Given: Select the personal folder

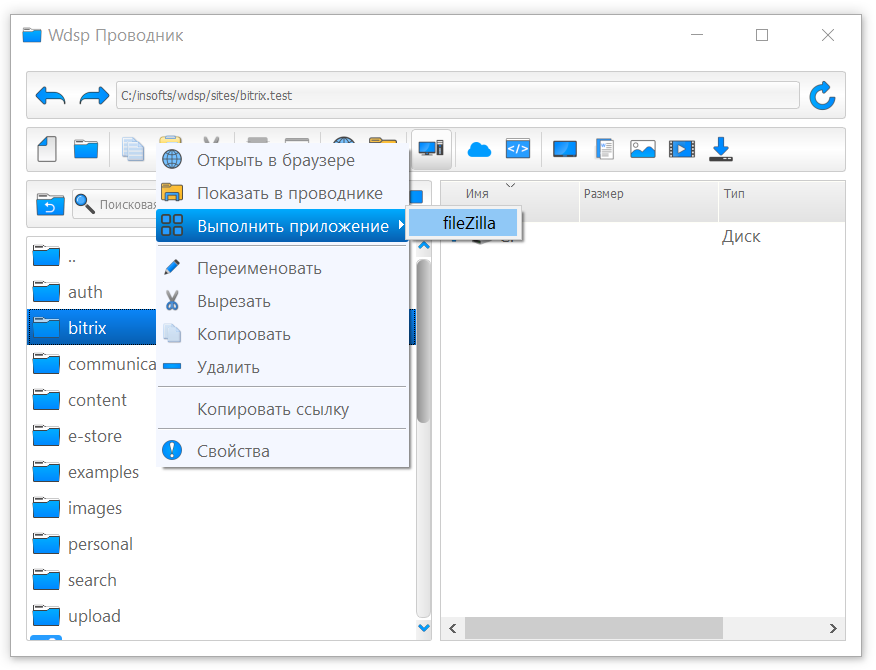Looking at the screenshot, I should (222, 544).
